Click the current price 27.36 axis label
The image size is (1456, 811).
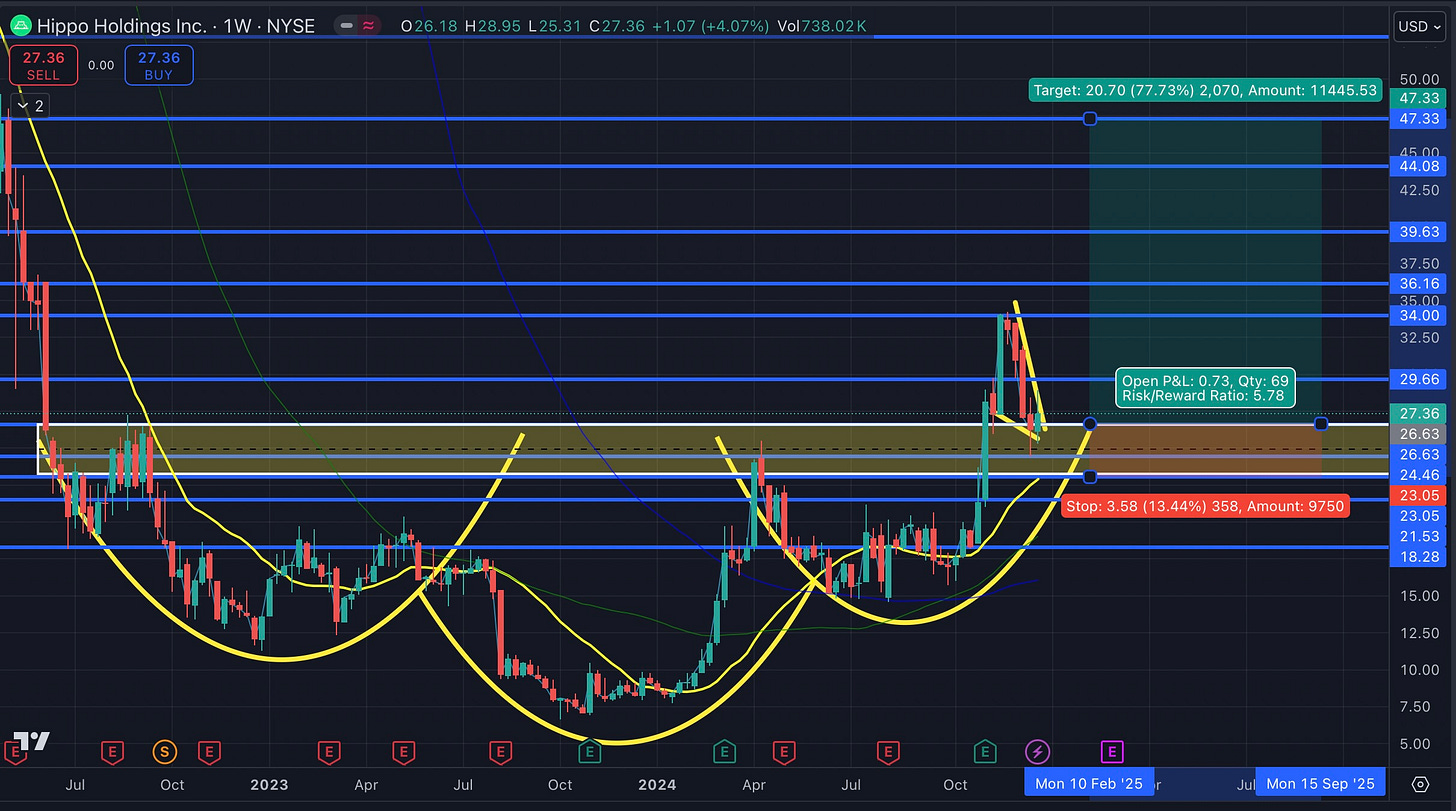1420,414
